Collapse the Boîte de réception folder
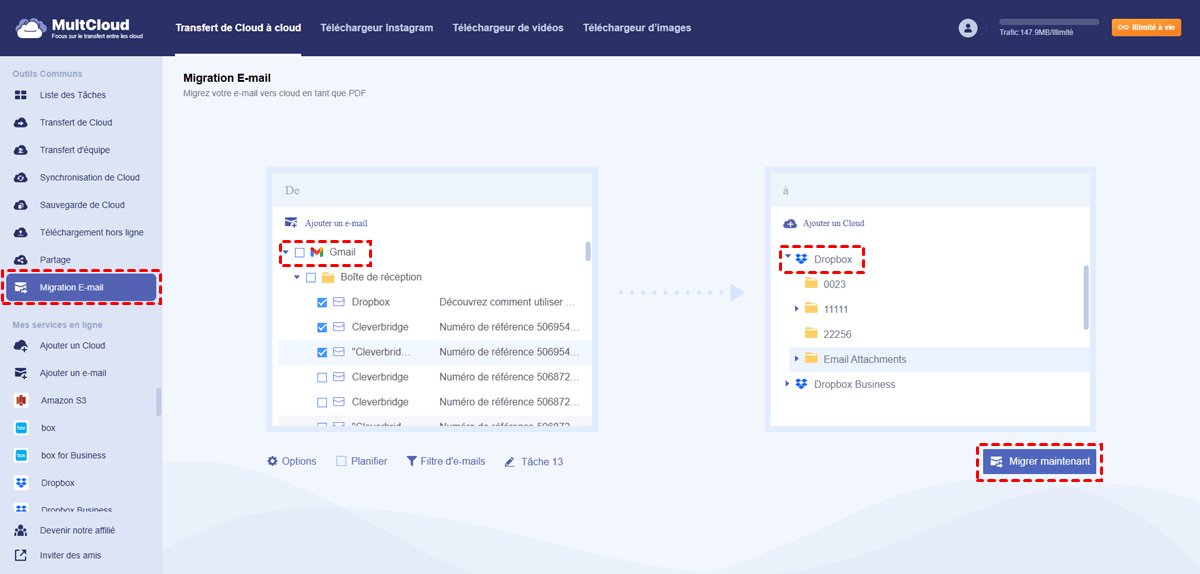The width and height of the screenshot is (1200, 574). [x=296, y=277]
